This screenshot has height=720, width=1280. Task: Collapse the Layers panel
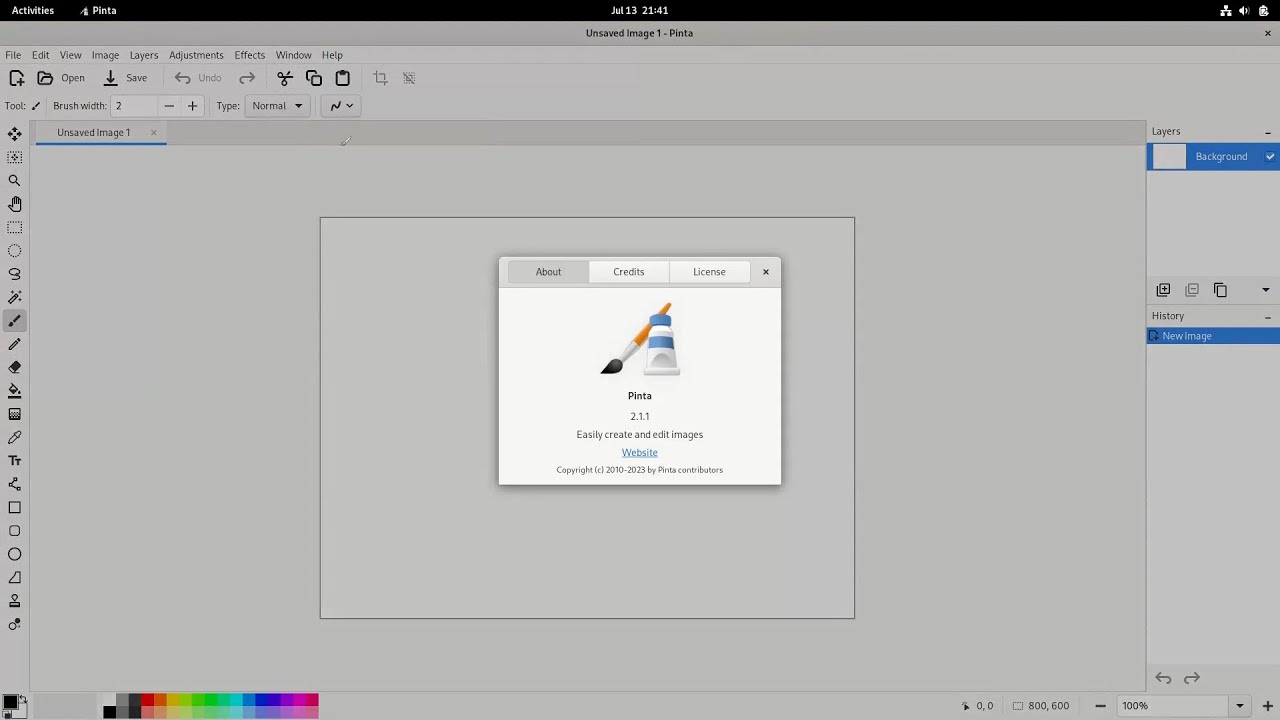pyautogui.click(x=1268, y=132)
